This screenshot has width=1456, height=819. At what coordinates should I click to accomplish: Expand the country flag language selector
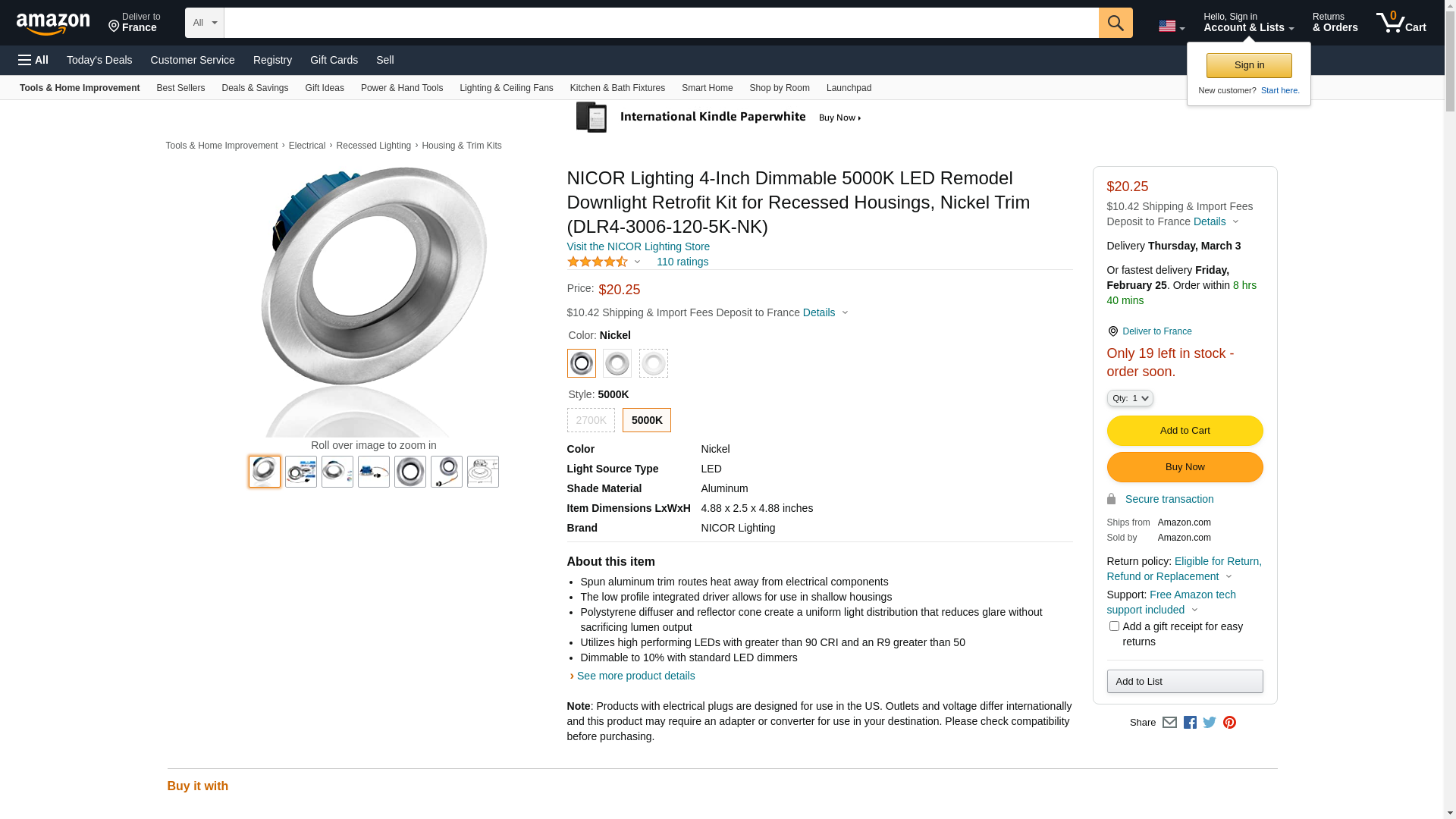tap(1171, 27)
